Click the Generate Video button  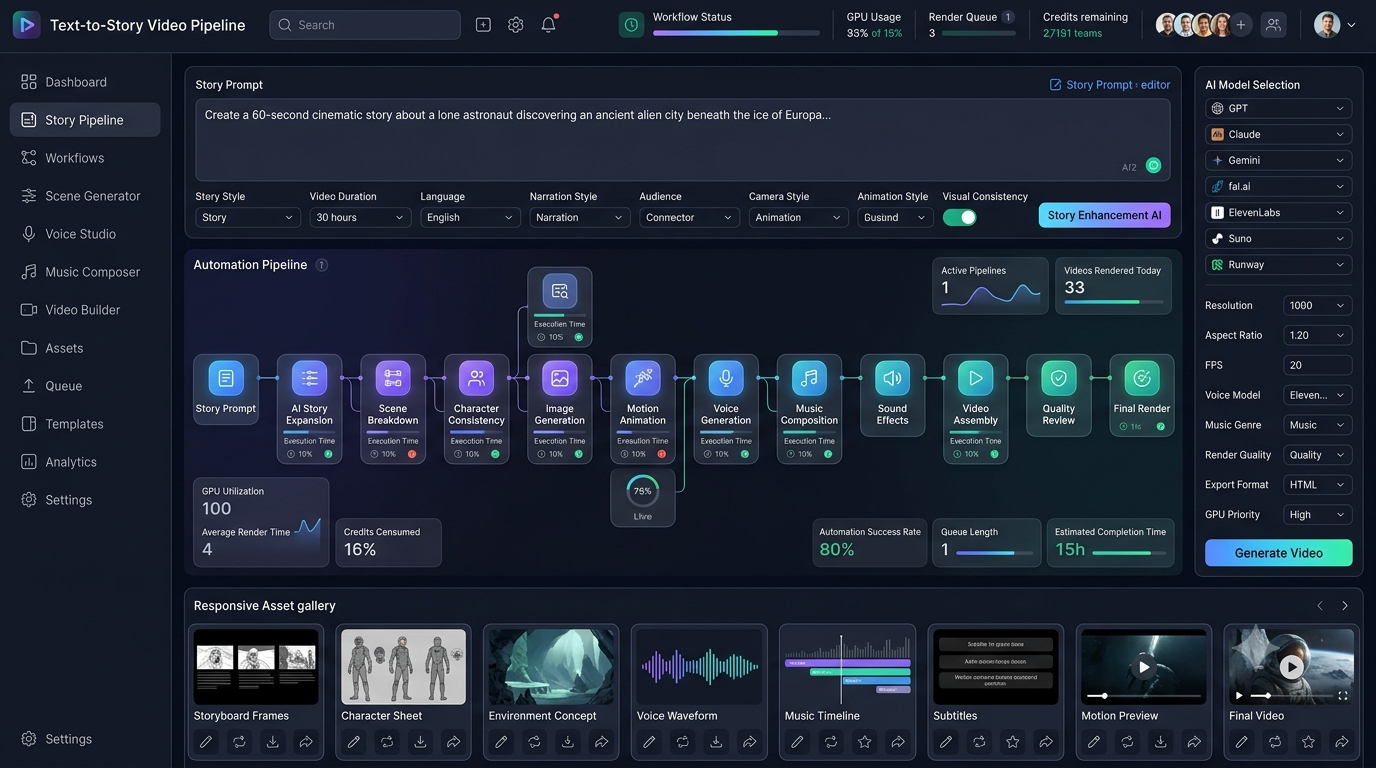tap(1279, 553)
